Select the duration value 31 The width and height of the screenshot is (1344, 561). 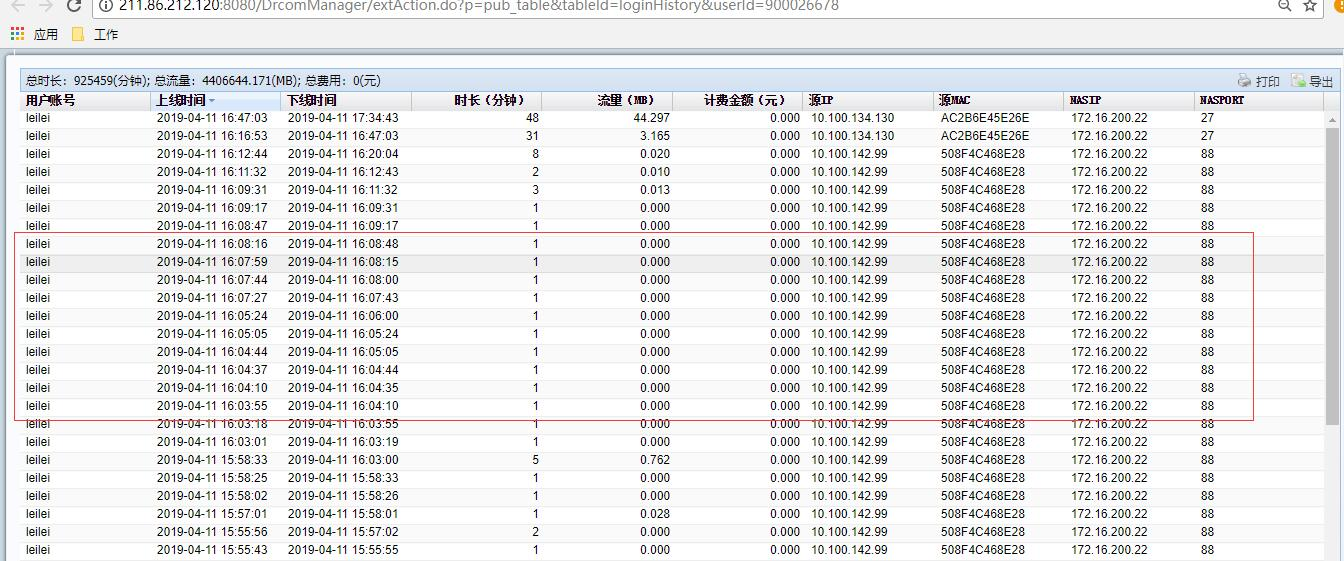click(532, 136)
